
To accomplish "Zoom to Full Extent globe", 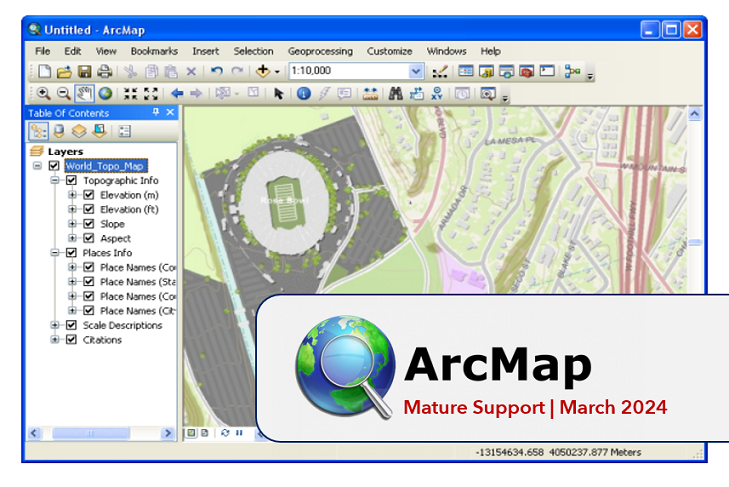I will pos(105,93).
